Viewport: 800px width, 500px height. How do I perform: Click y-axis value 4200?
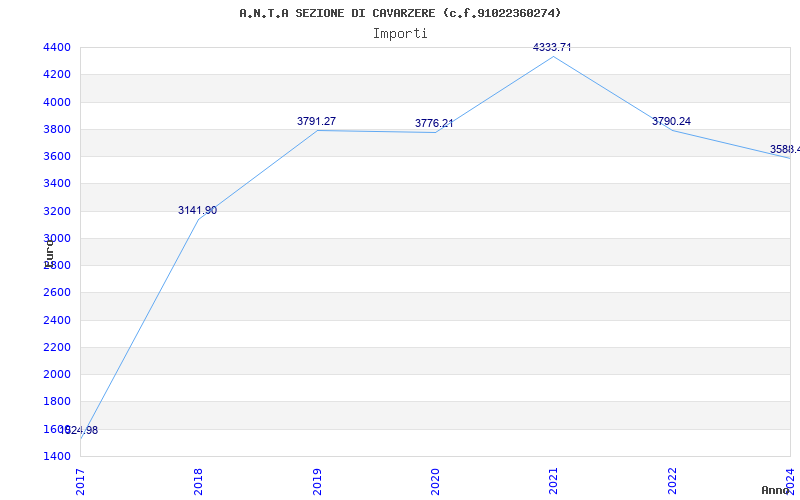58,74
